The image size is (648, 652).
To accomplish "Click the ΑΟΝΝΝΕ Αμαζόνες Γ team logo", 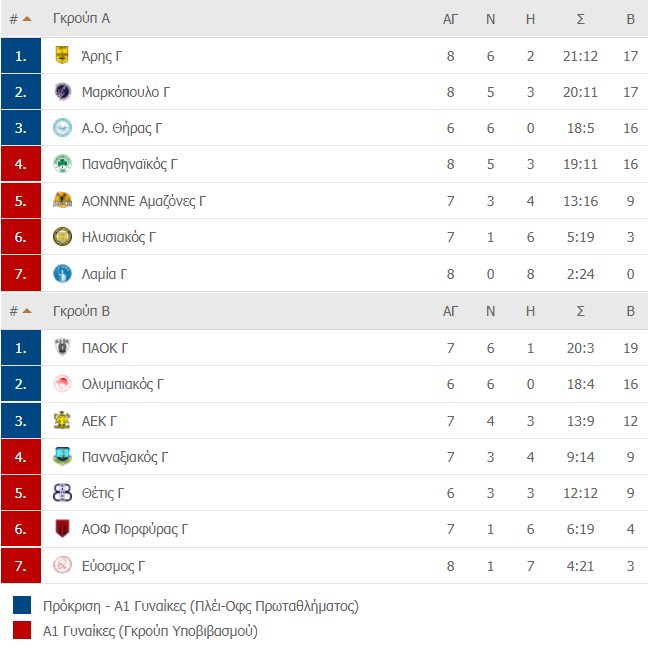I will [62, 200].
